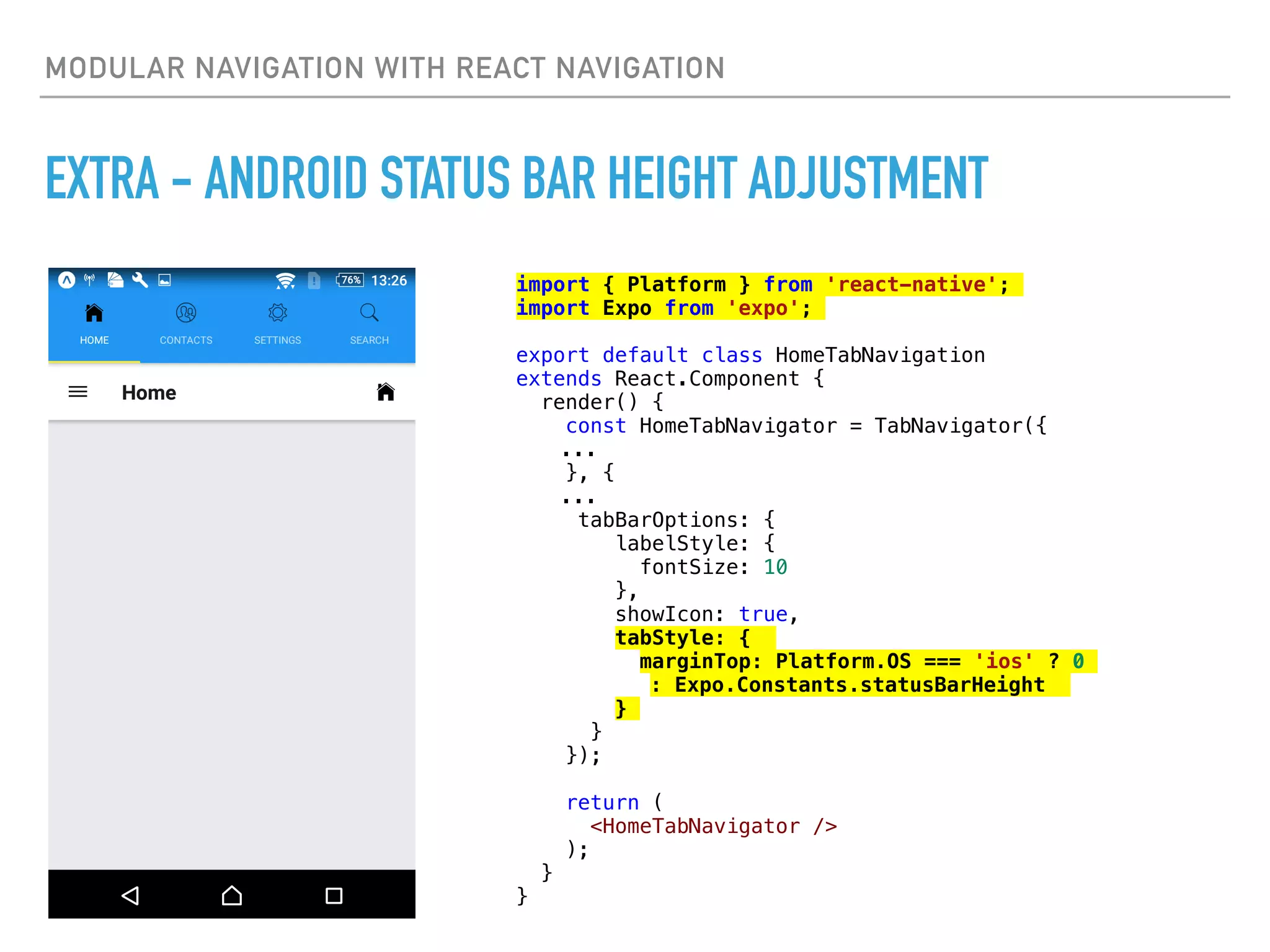Screen dimensions: 1270x952
Task: Click the antenna broadcast status icon
Action: [x=90, y=280]
